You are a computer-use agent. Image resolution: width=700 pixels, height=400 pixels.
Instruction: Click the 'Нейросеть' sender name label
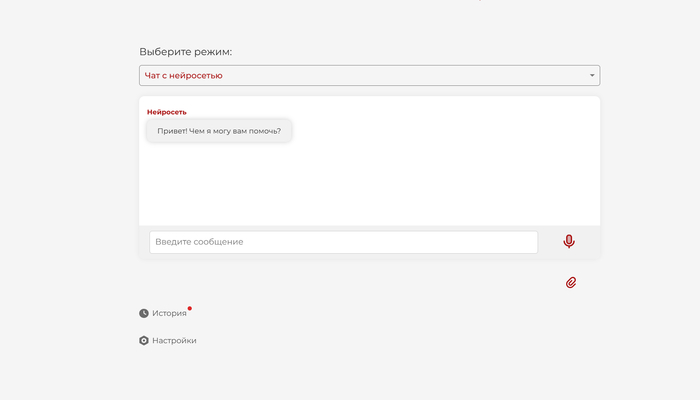coord(167,112)
